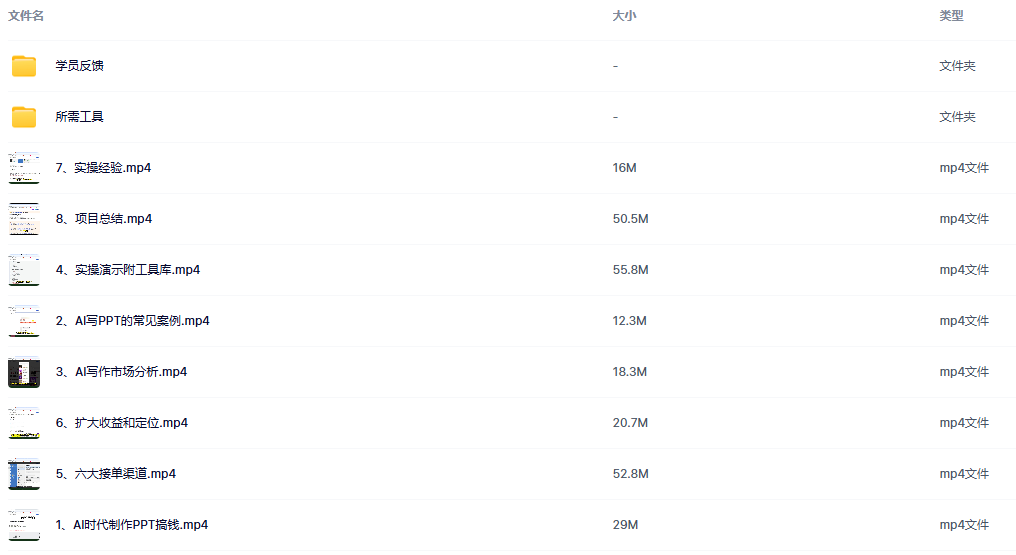
Task: Click thumbnail of 2、AI写PPT的常见案例.mp4
Action: 24,321
